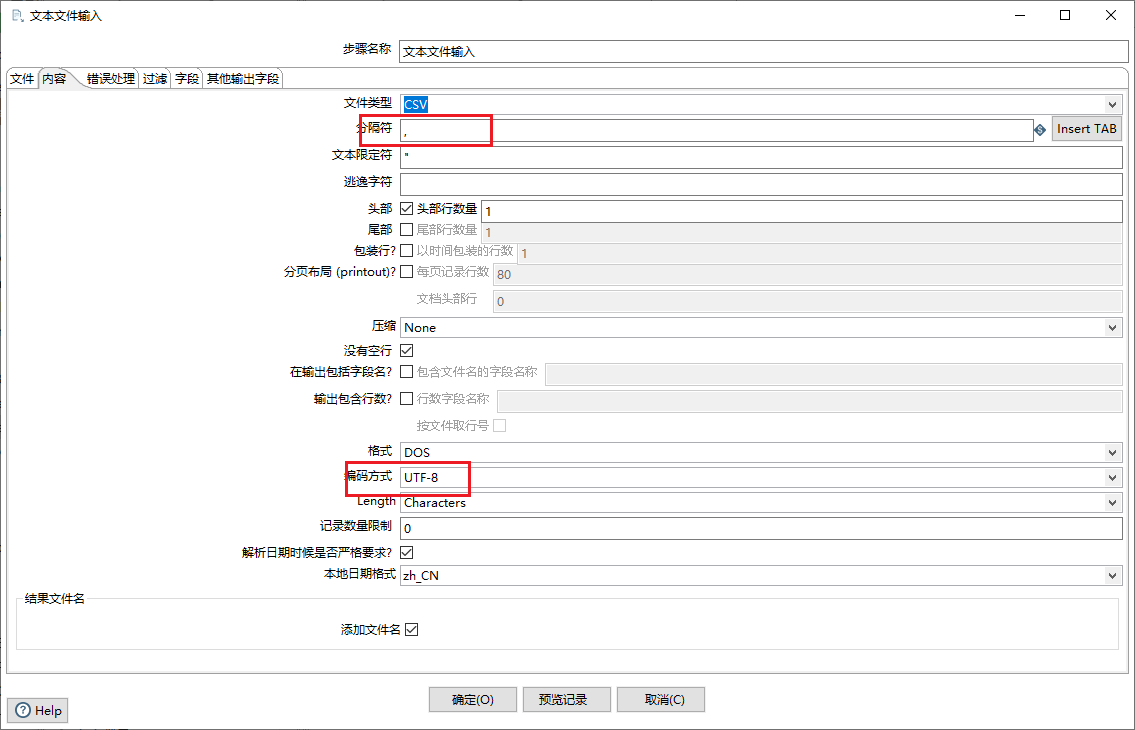Open the 字段 tab
The width and height of the screenshot is (1135, 730).
[x=187, y=79]
